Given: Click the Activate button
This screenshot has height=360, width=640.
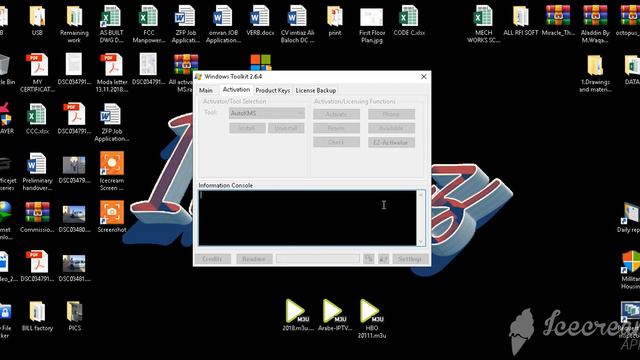Looking at the screenshot, I should pyautogui.click(x=336, y=114).
